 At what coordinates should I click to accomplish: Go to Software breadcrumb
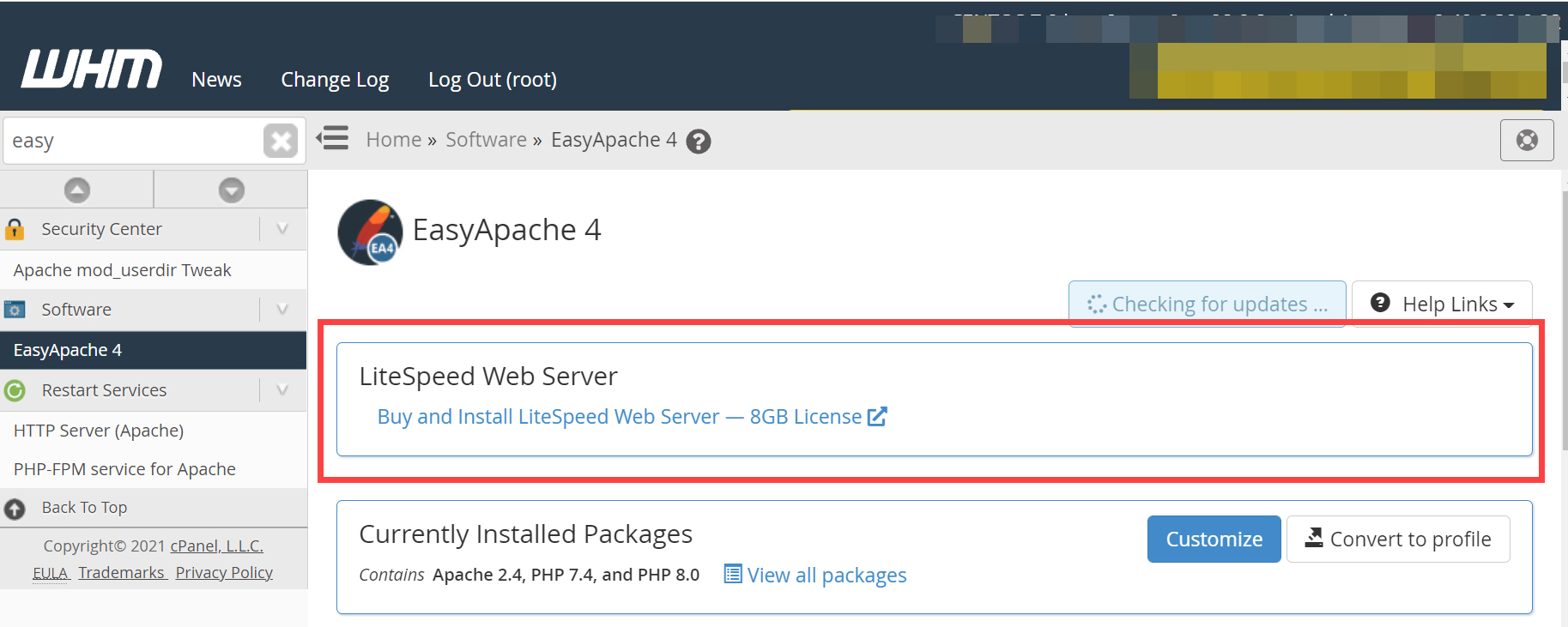click(486, 140)
